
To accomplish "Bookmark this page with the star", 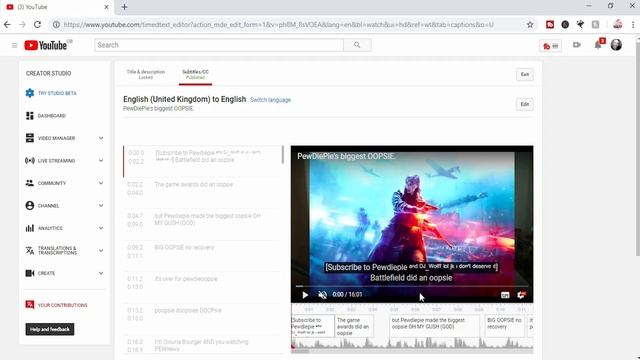I will 530,24.
